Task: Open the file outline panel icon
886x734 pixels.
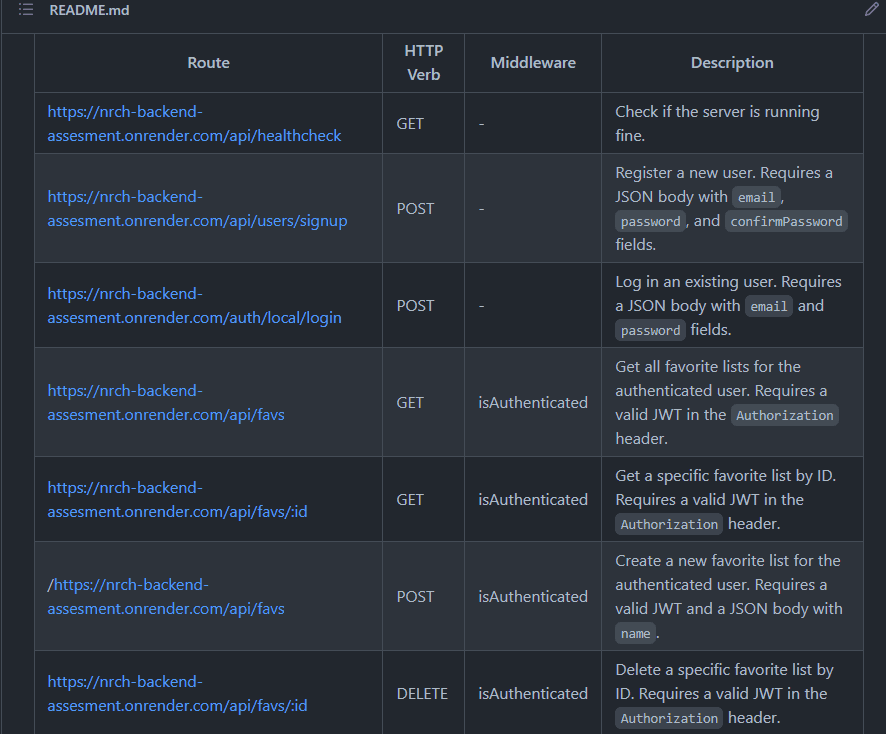Action: (x=27, y=10)
